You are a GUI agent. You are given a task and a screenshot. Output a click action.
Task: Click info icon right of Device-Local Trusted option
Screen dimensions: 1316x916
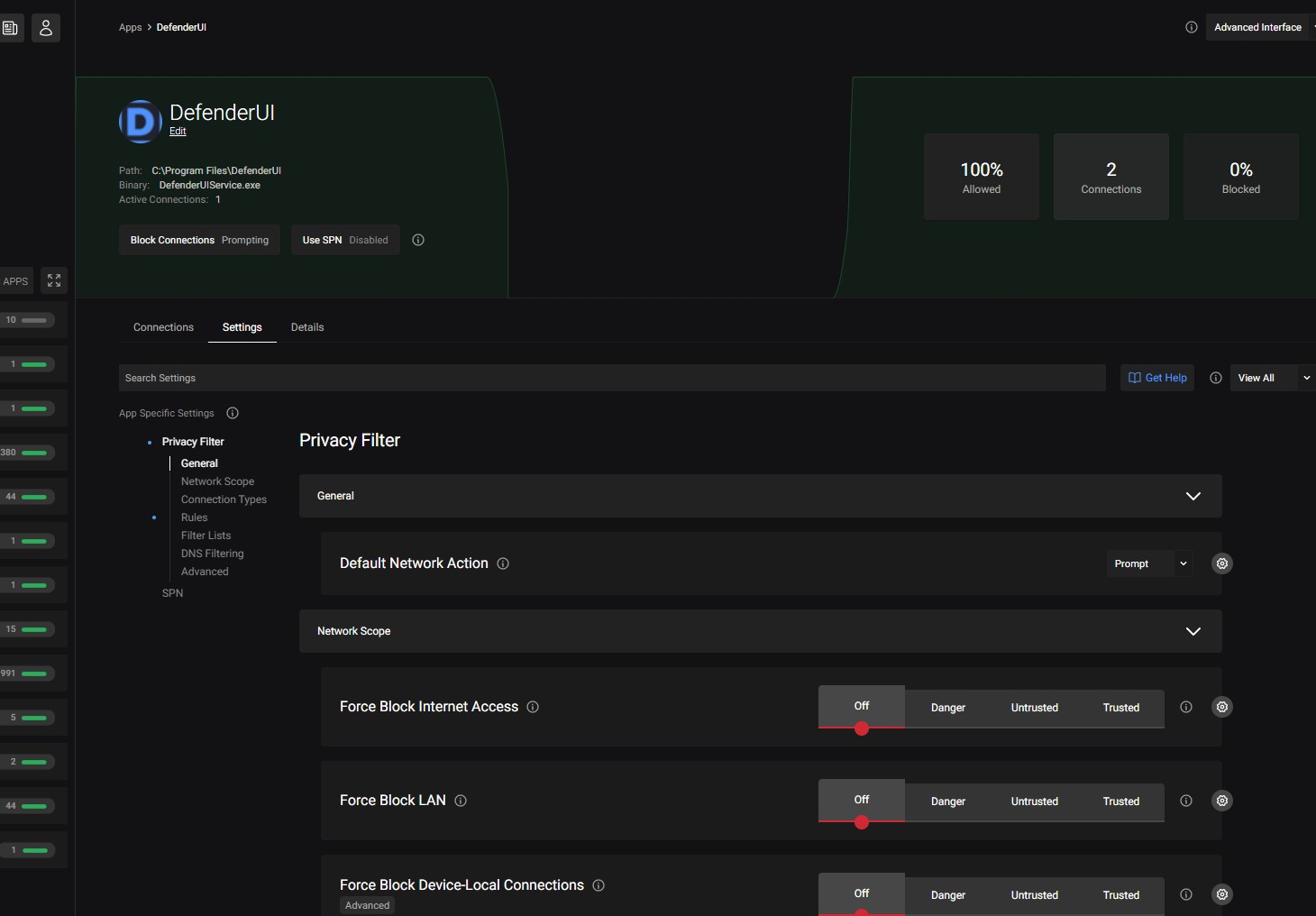[x=1186, y=894]
